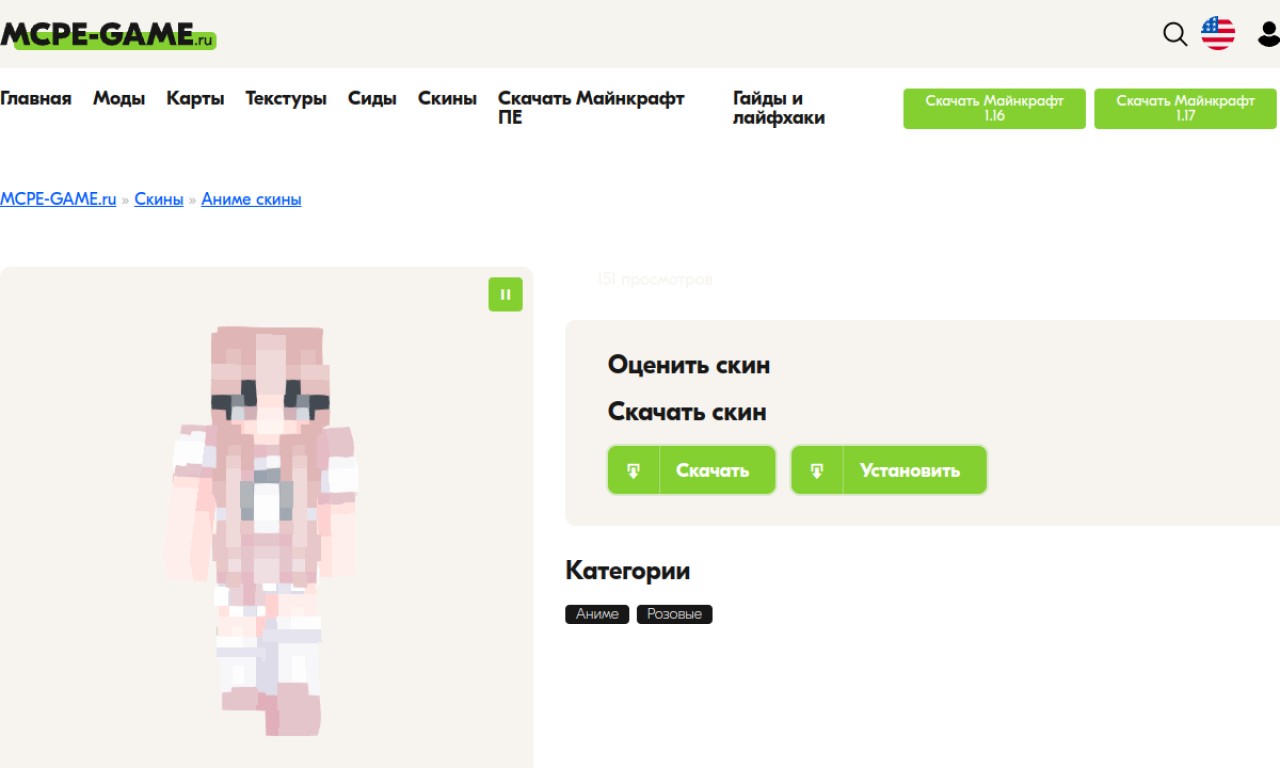
Task: Install the skin with the Установить button
Action: pyautogui.click(x=889, y=470)
